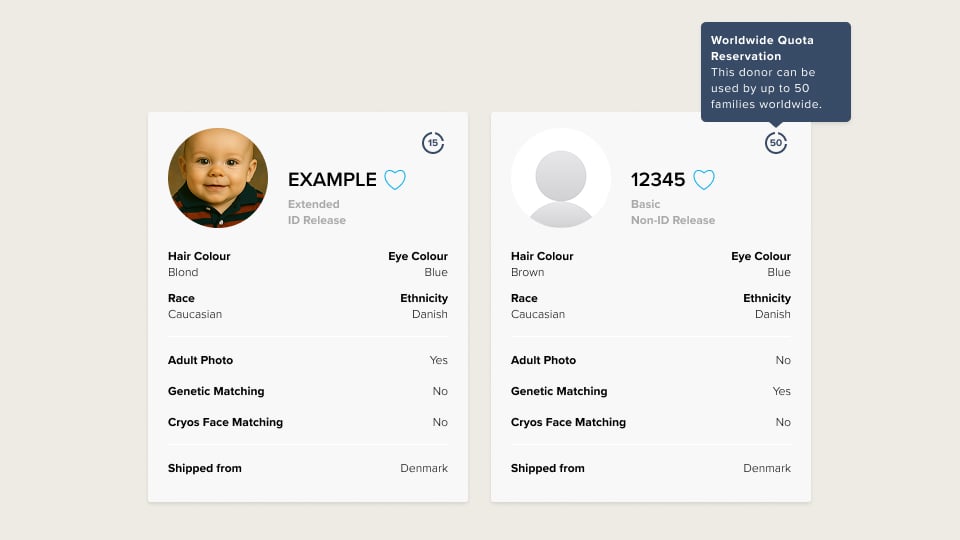
Task: Favorite the EXAMPLE donor with heart icon
Action: [x=395, y=179]
